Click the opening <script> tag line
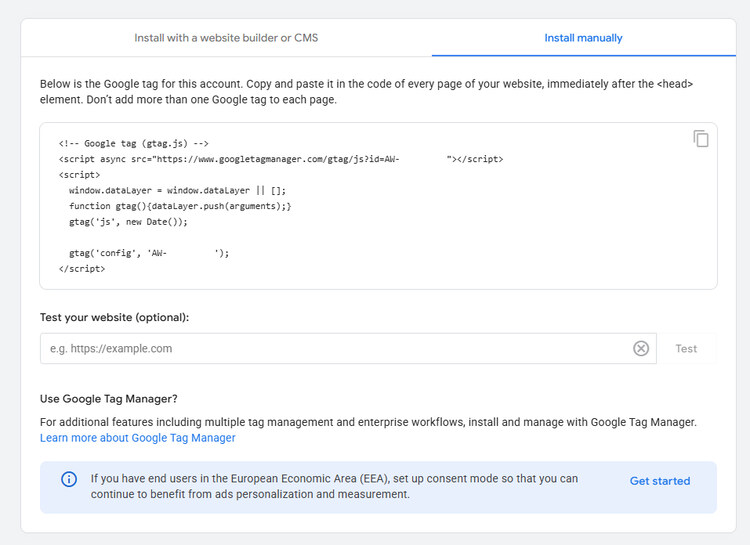 point(79,175)
